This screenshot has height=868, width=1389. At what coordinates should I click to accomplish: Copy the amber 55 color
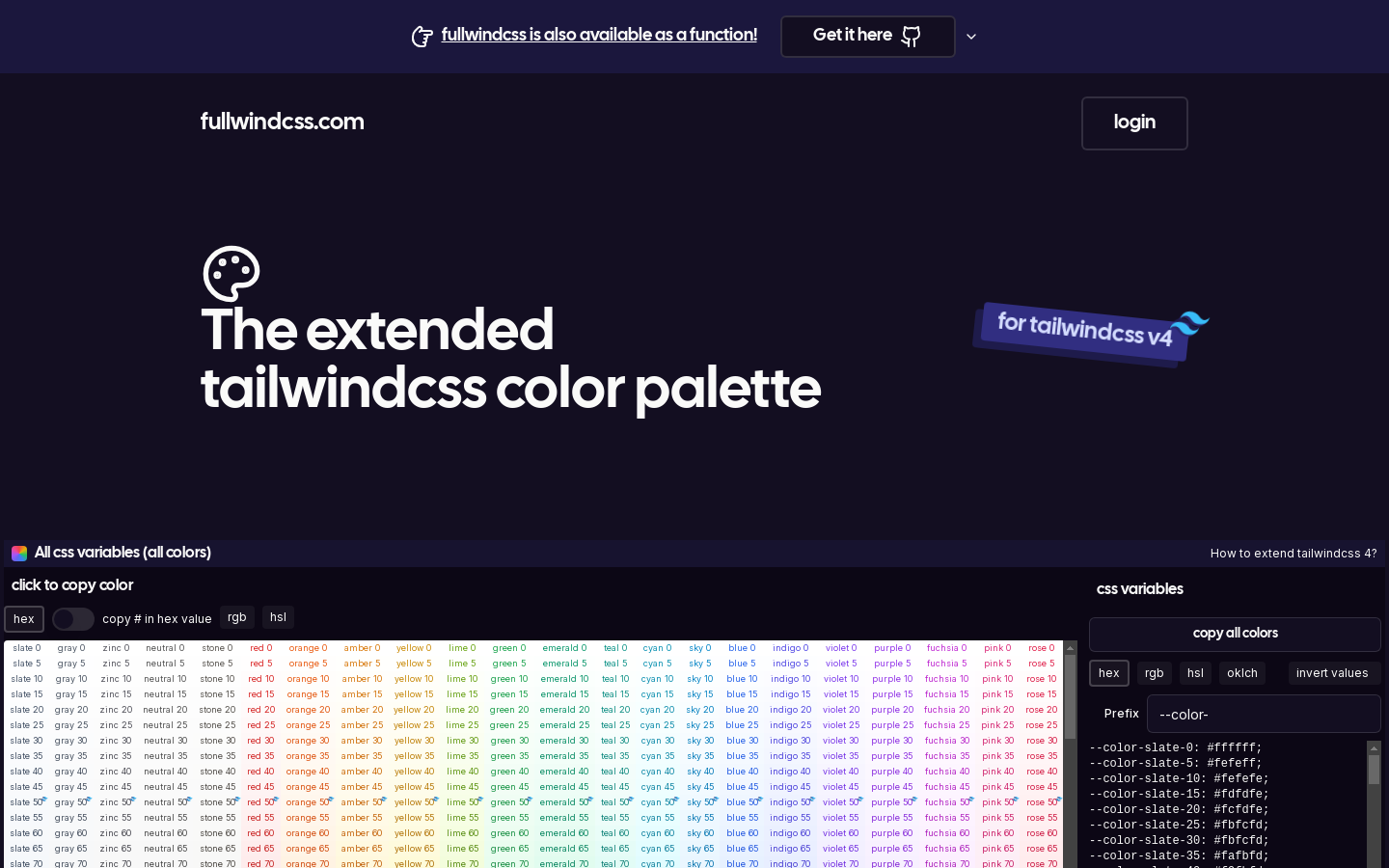click(362, 818)
